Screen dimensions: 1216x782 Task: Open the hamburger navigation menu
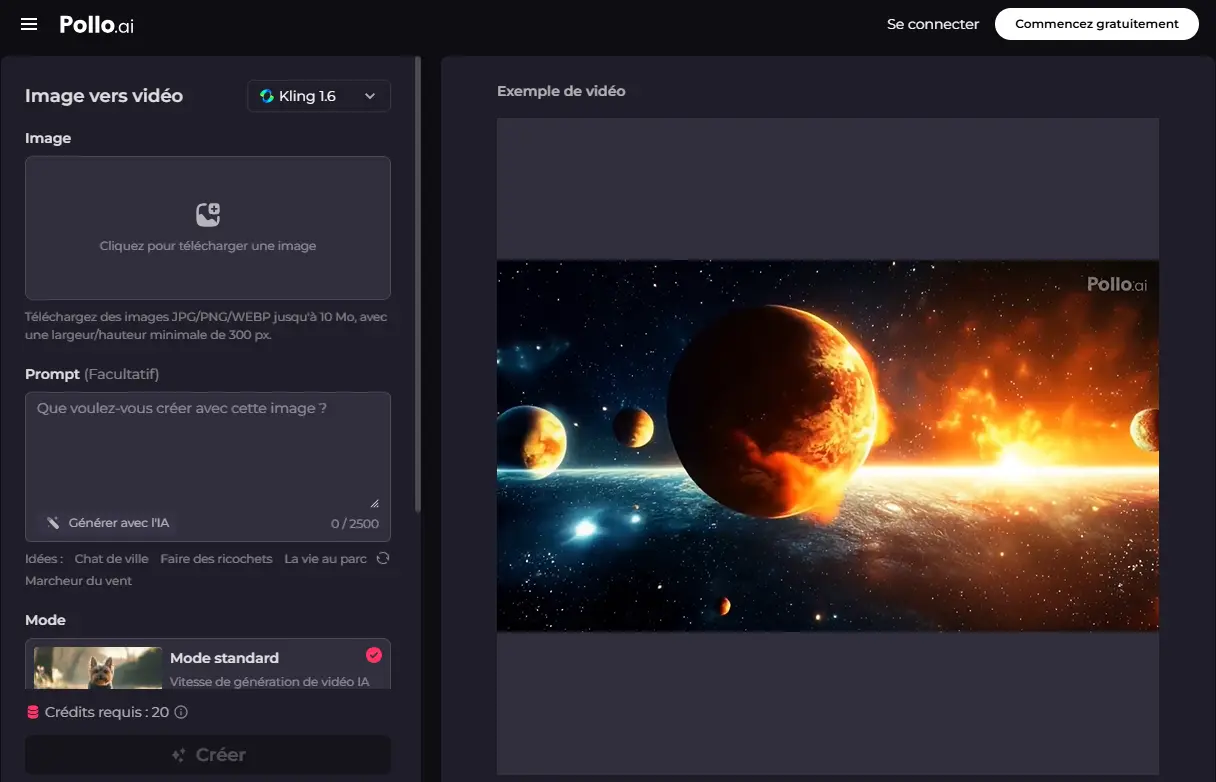pyautogui.click(x=29, y=24)
